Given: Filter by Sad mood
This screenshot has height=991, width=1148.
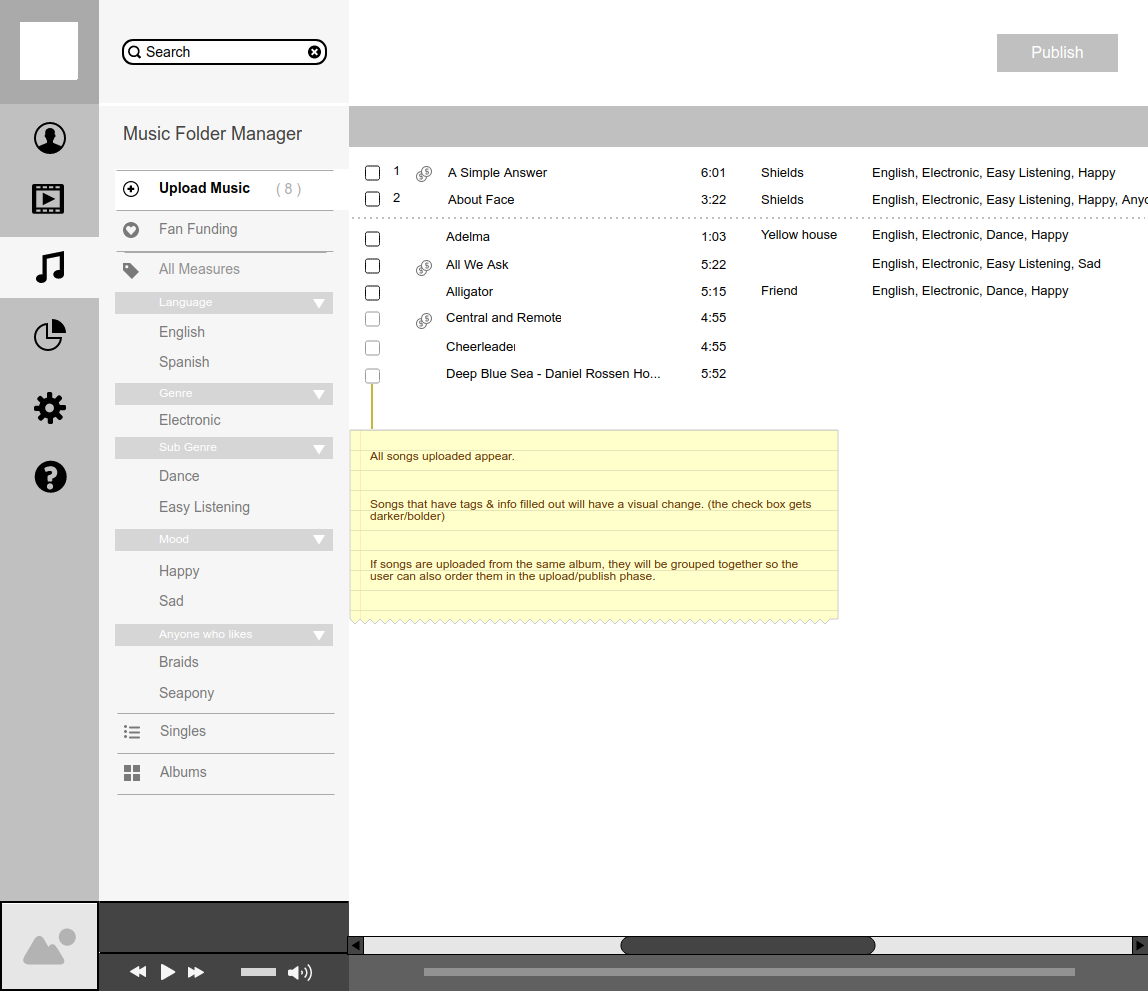Looking at the screenshot, I should 171,601.
